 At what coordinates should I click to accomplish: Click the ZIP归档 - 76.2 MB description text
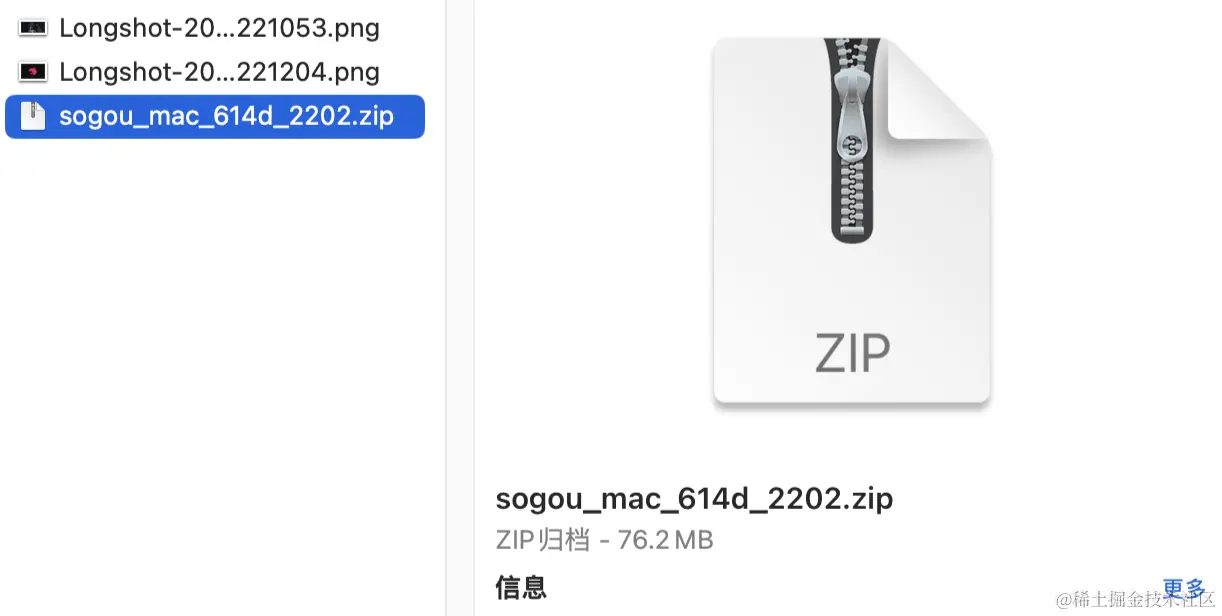[604, 541]
